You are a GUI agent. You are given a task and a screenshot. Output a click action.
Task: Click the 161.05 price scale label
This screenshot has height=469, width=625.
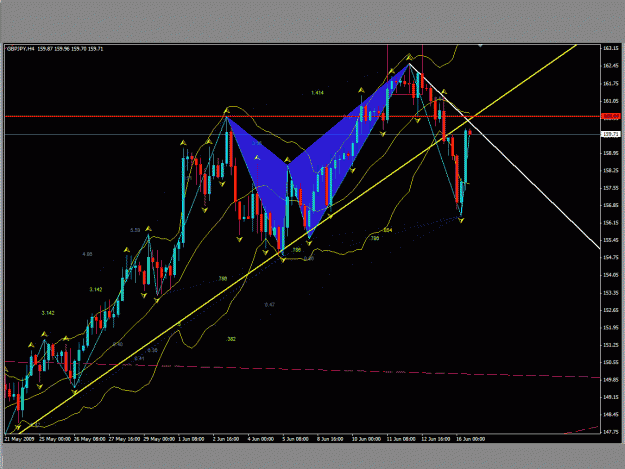(609, 101)
